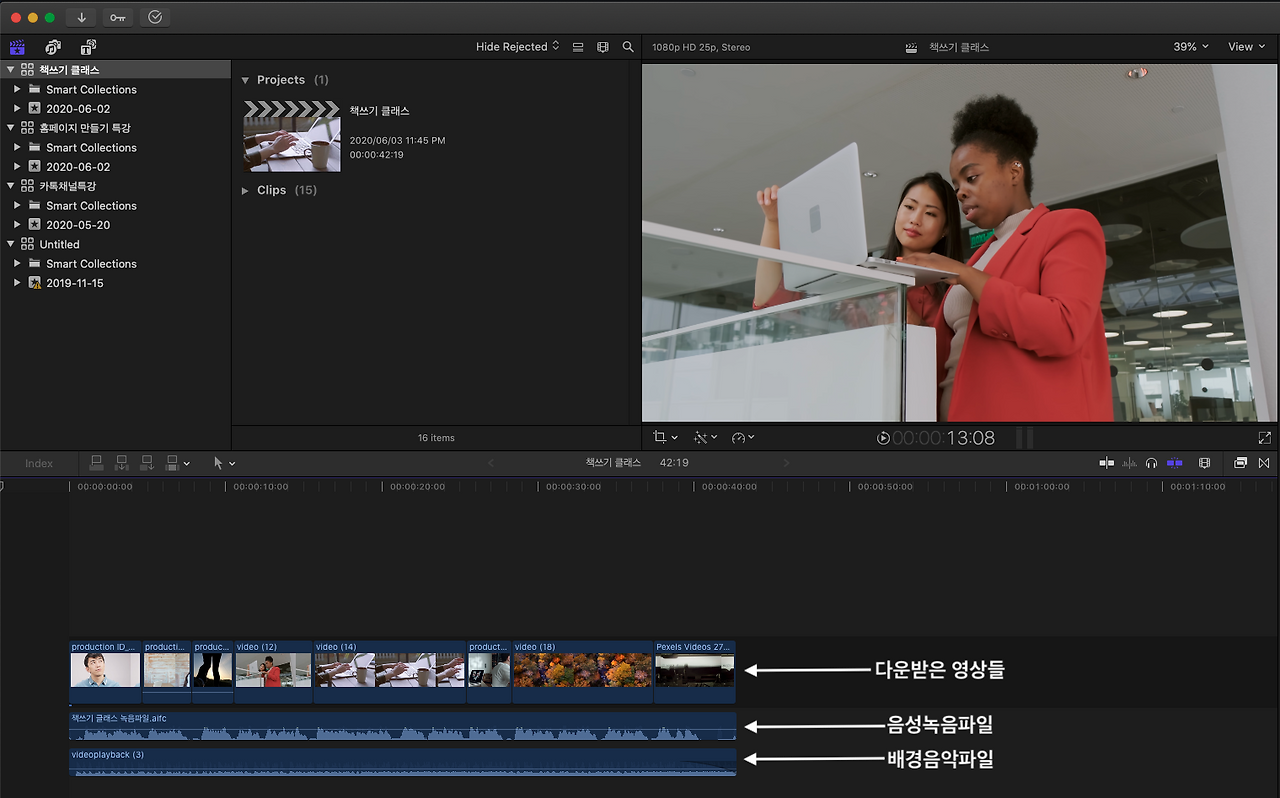Toggle video and audio skimming
The image size is (1280, 798).
tap(1107, 463)
